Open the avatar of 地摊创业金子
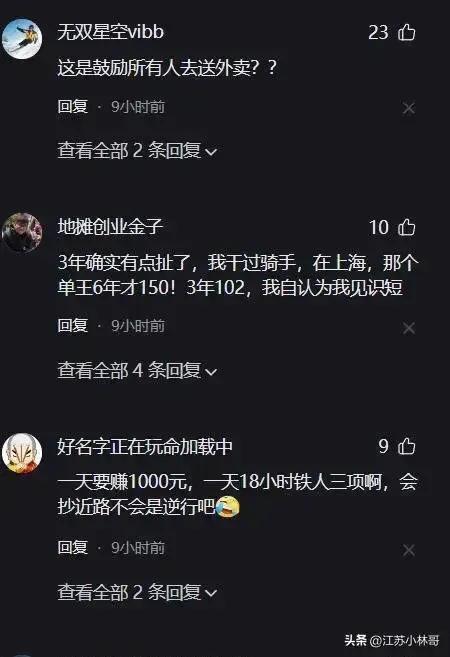Screen dimensions: 450x657 click(x=22, y=233)
